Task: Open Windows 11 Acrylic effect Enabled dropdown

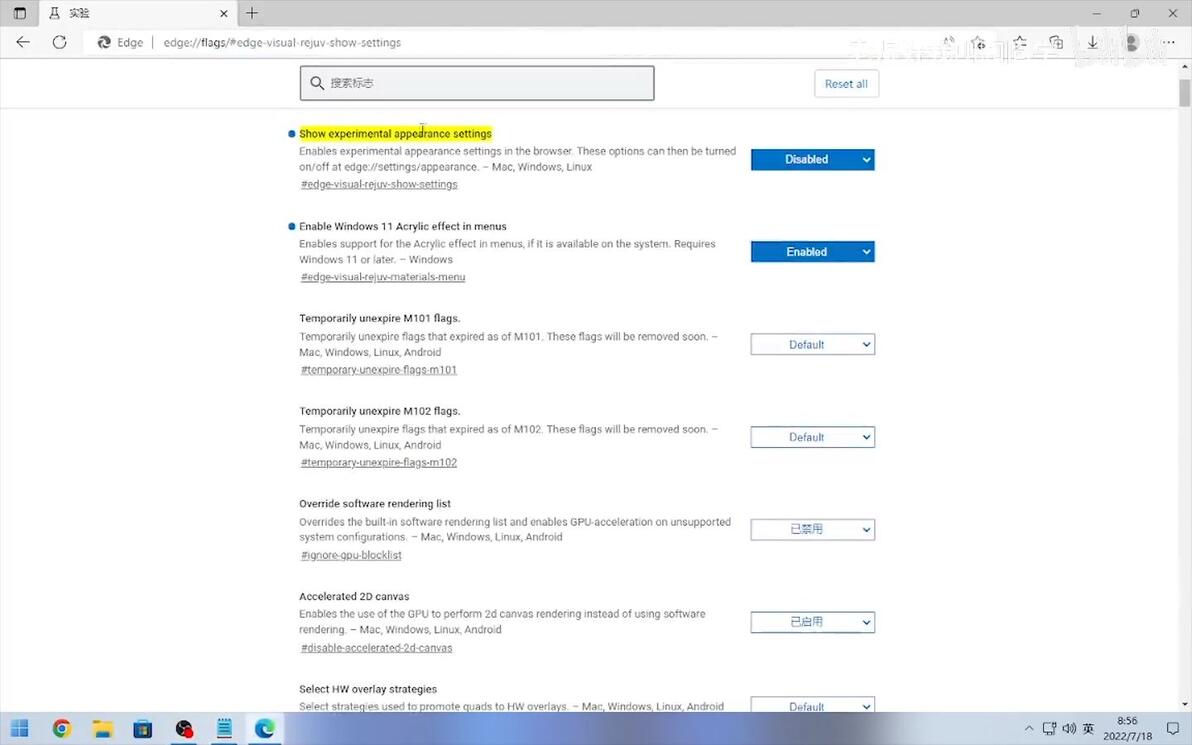Action: click(x=813, y=252)
